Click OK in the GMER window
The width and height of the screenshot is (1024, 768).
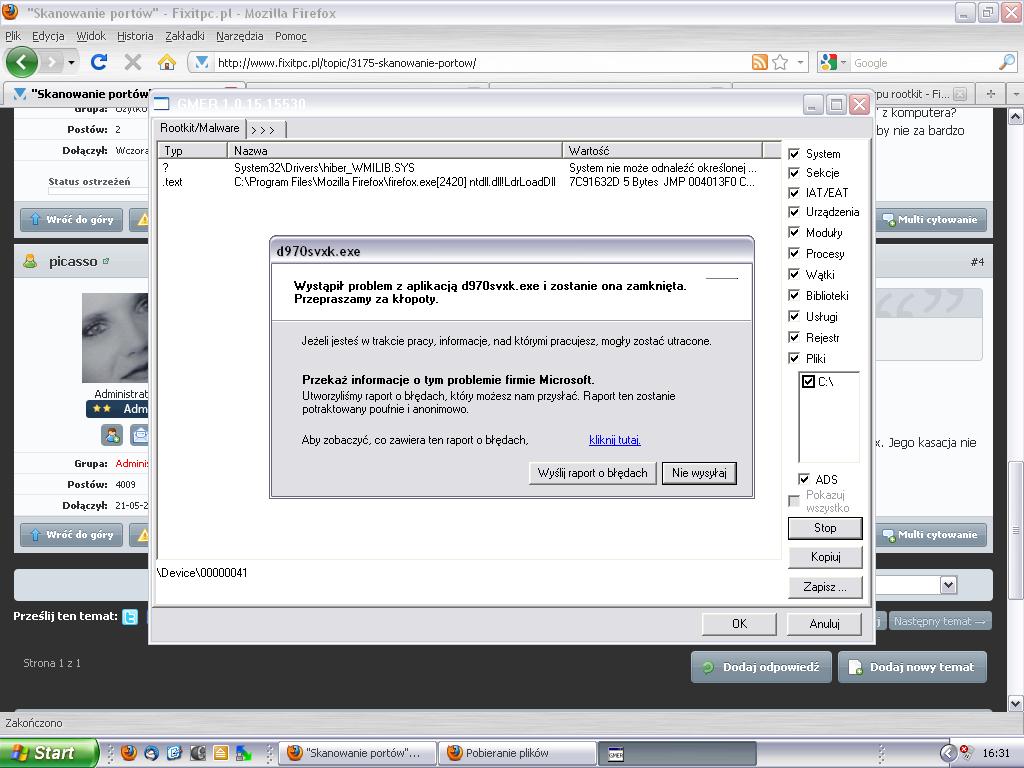739,624
